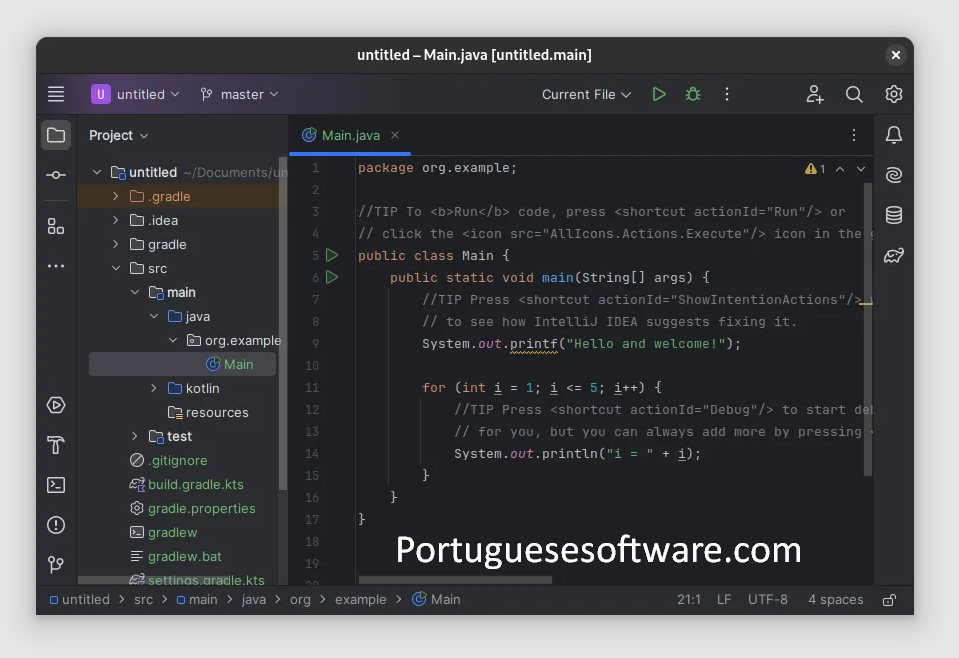Click UTF-8 encoding in the status bar
Viewport: 959px width, 658px height.
click(x=767, y=599)
